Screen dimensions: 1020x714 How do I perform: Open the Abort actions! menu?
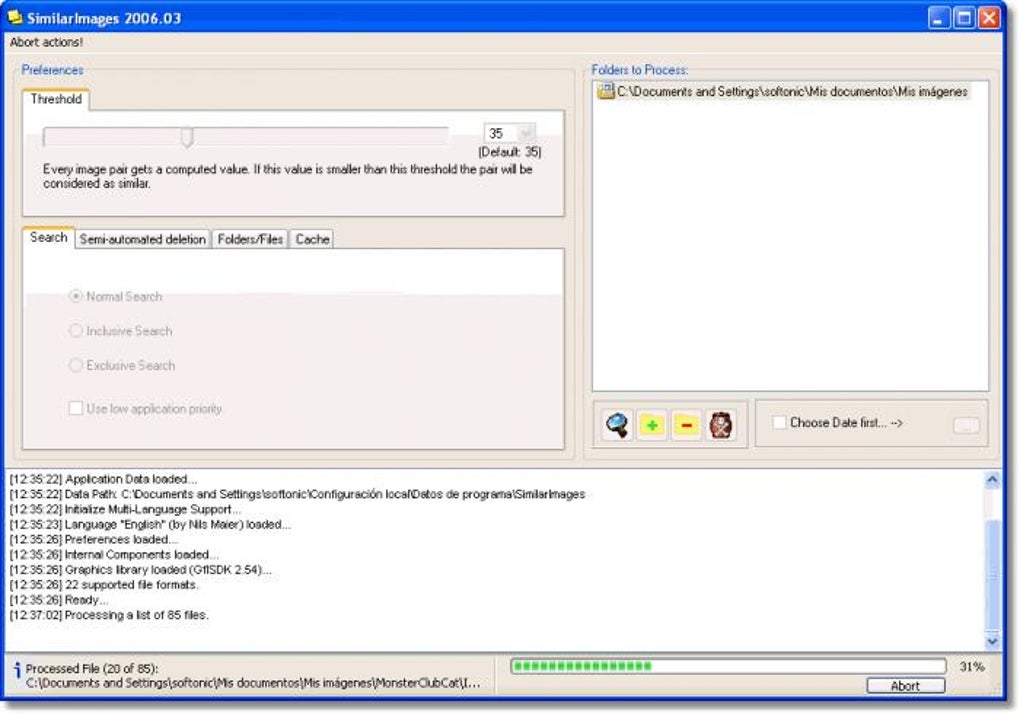click(46, 42)
